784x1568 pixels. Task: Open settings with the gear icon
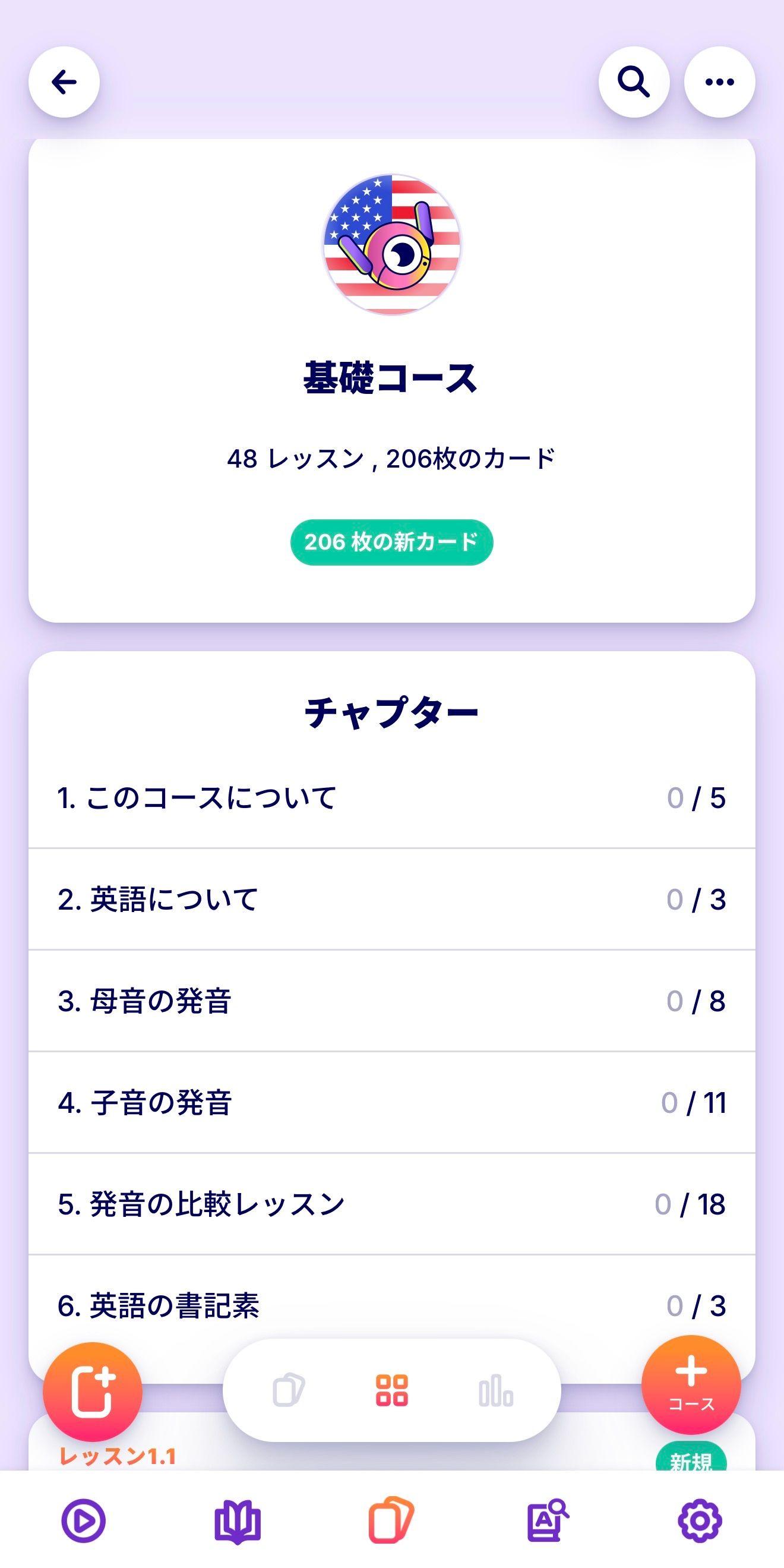coord(700,1520)
